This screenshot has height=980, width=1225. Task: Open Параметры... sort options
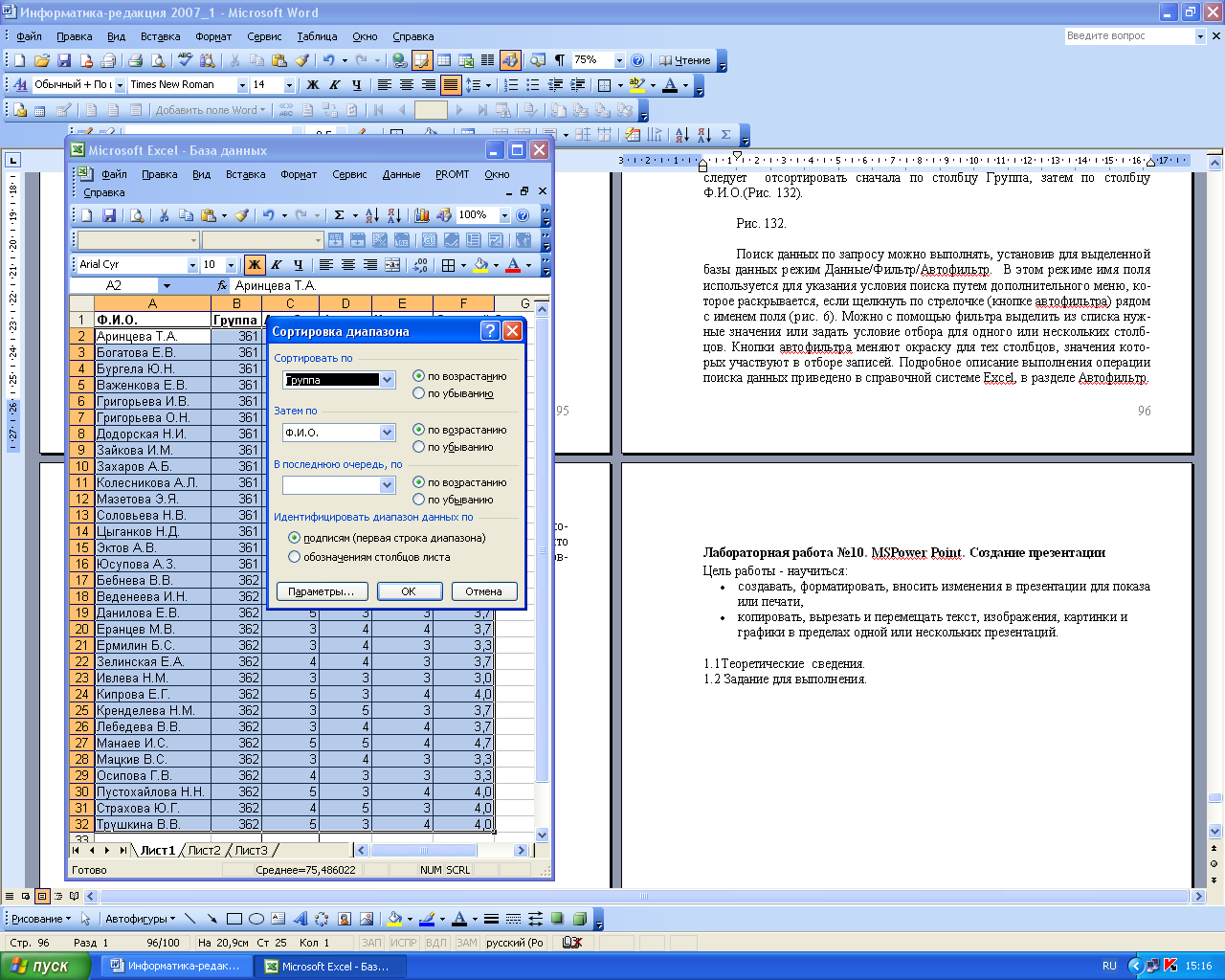pyautogui.click(x=322, y=591)
